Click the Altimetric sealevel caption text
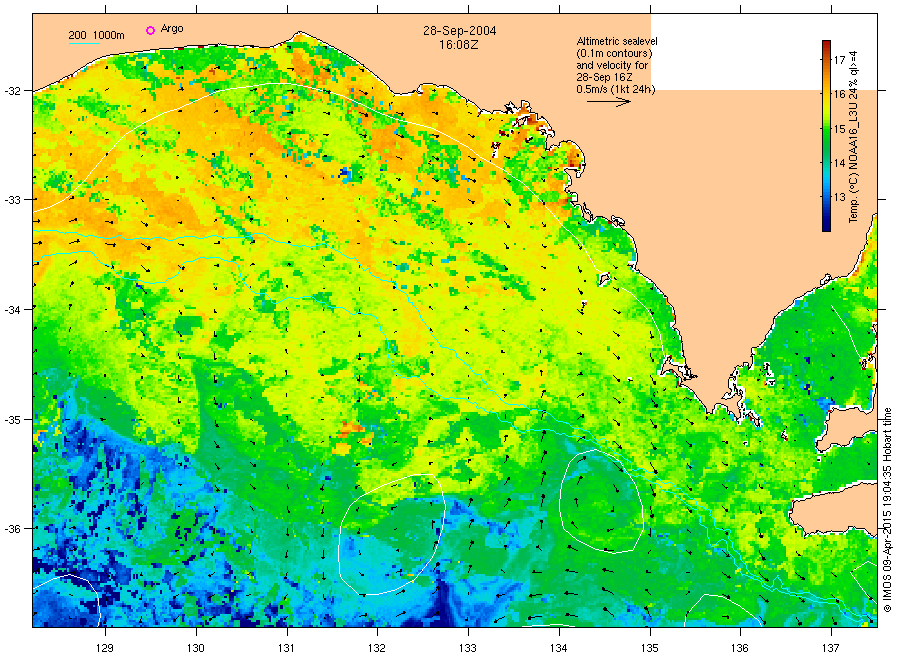900x660 pixels. pos(616,65)
